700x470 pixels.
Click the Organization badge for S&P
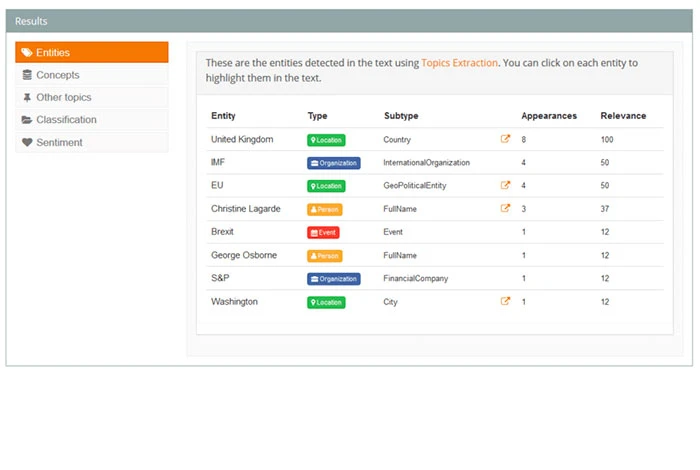(333, 279)
